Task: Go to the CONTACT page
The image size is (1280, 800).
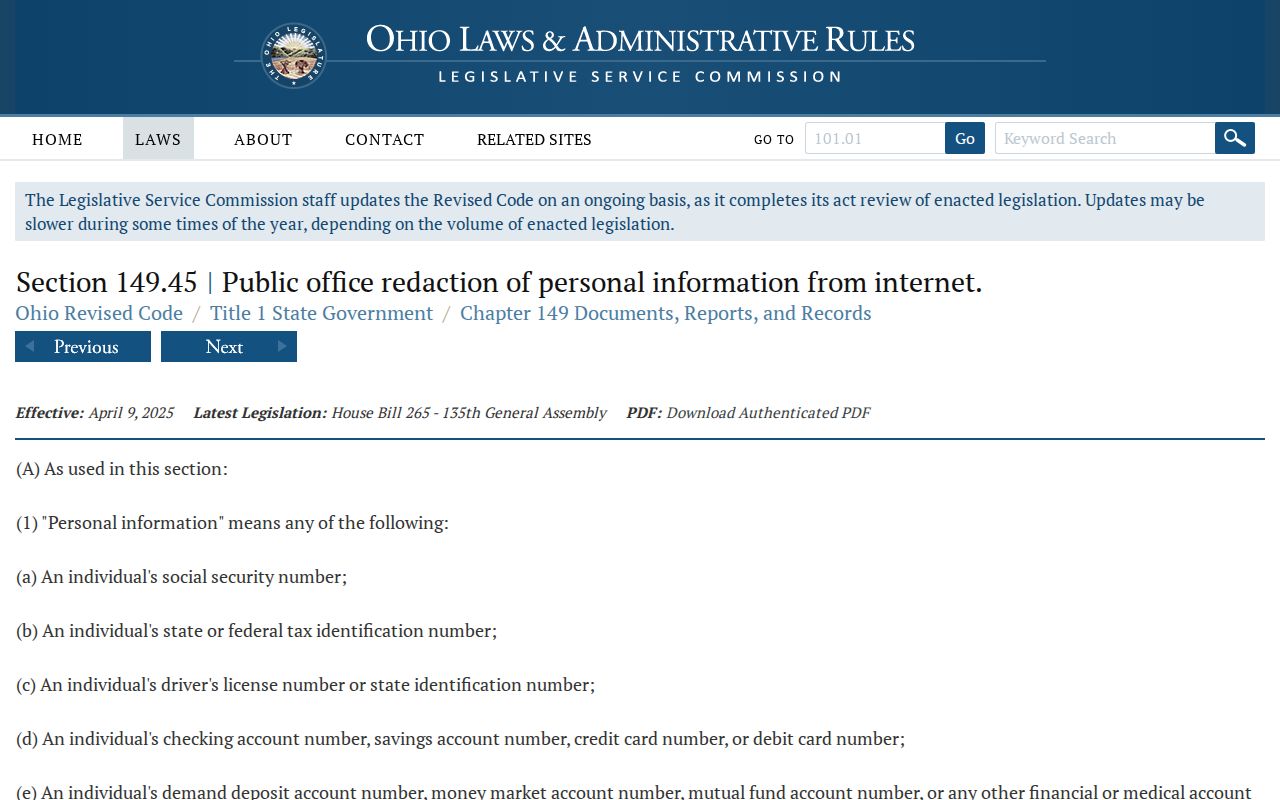Action: pos(384,139)
